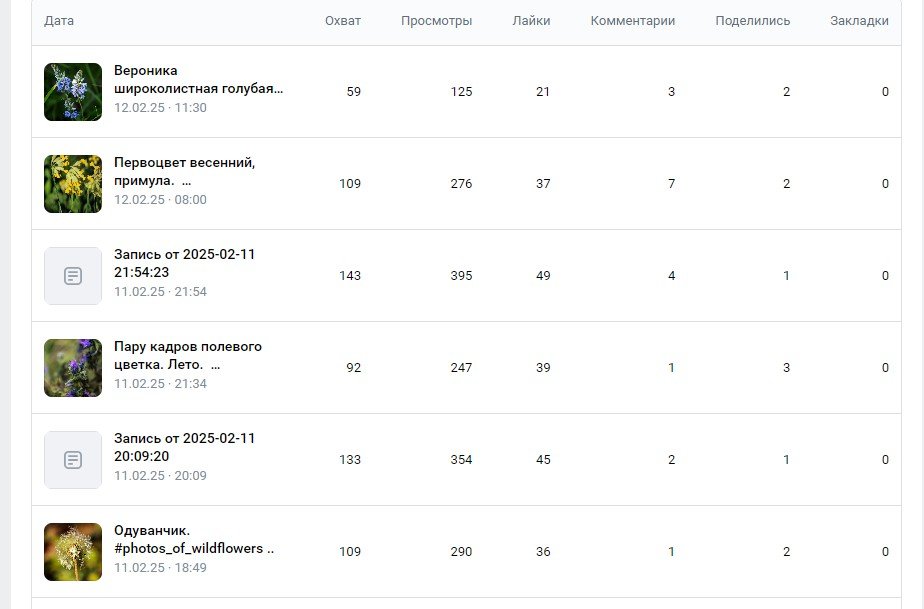Open post titled Вероника широколистная голубая
924x609 pixels.
click(198, 79)
